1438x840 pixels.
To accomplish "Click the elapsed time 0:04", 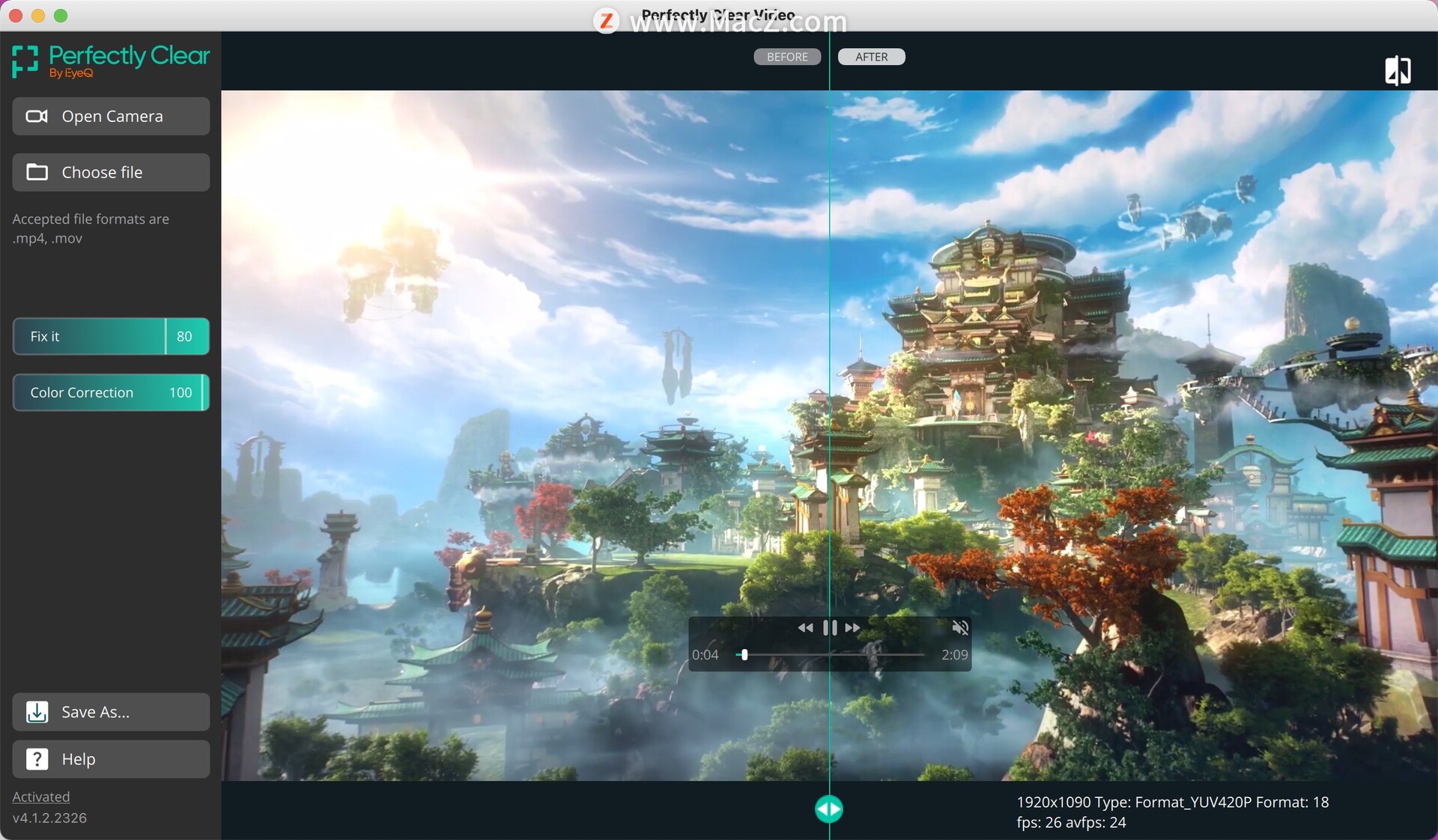I will click(x=705, y=655).
